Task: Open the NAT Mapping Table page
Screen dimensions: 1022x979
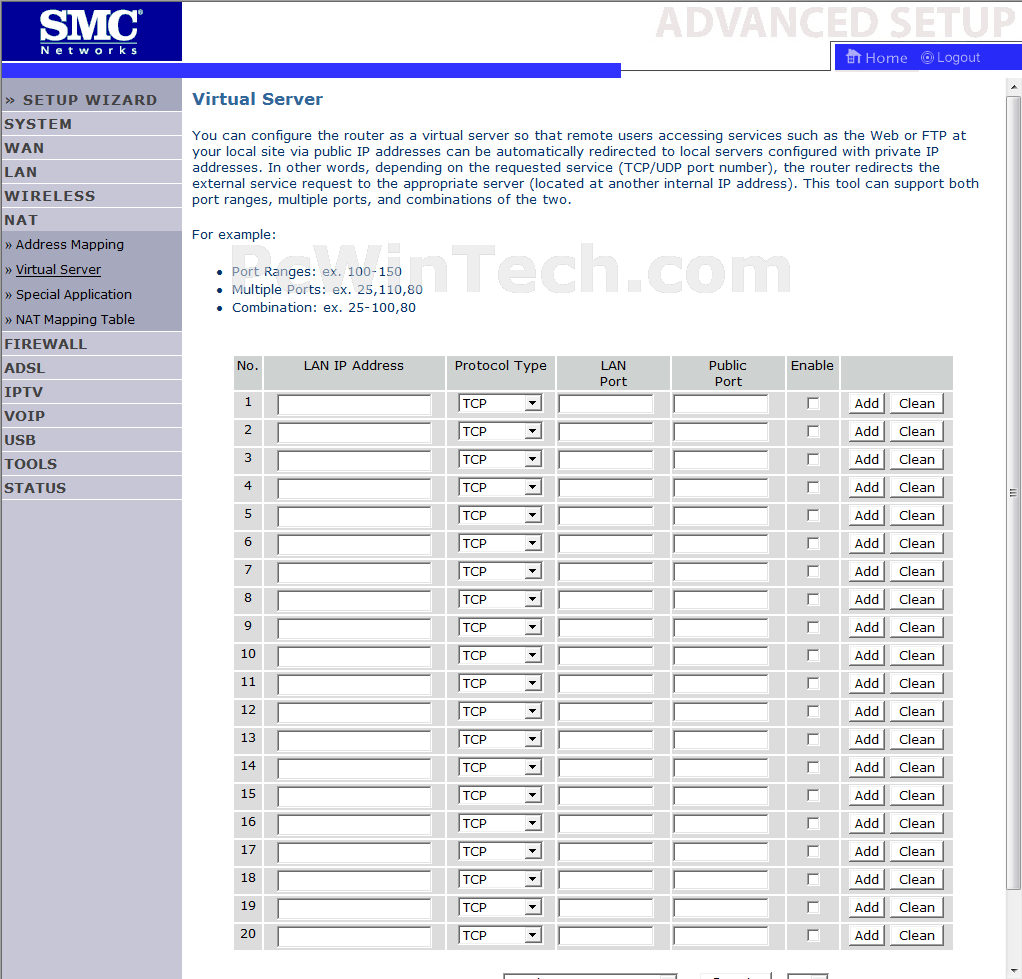Action: [x=75, y=319]
